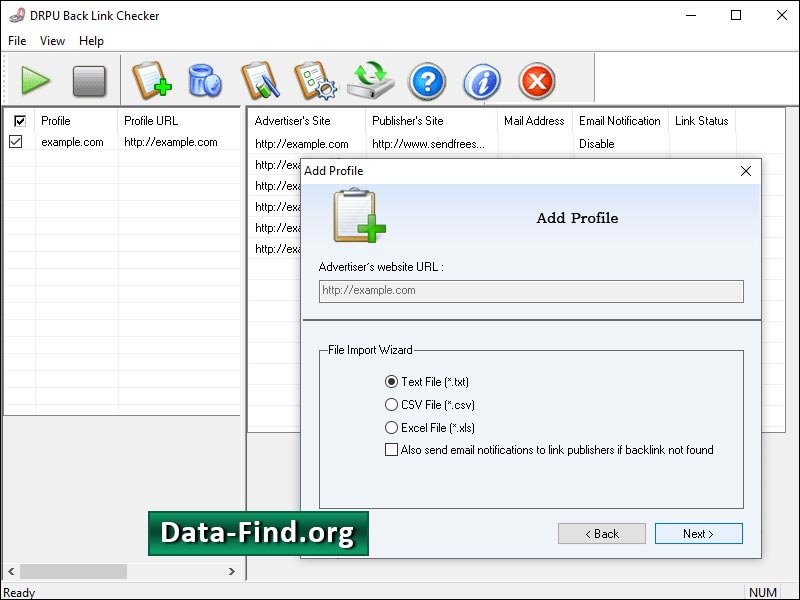This screenshot has height=600, width=800.
Task: Select the database check toolbar icon
Action: click(x=205, y=81)
